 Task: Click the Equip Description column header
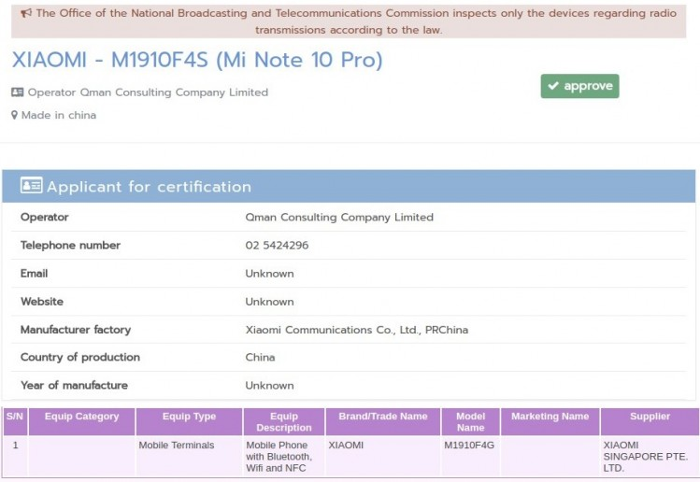[x=284, y=422]
